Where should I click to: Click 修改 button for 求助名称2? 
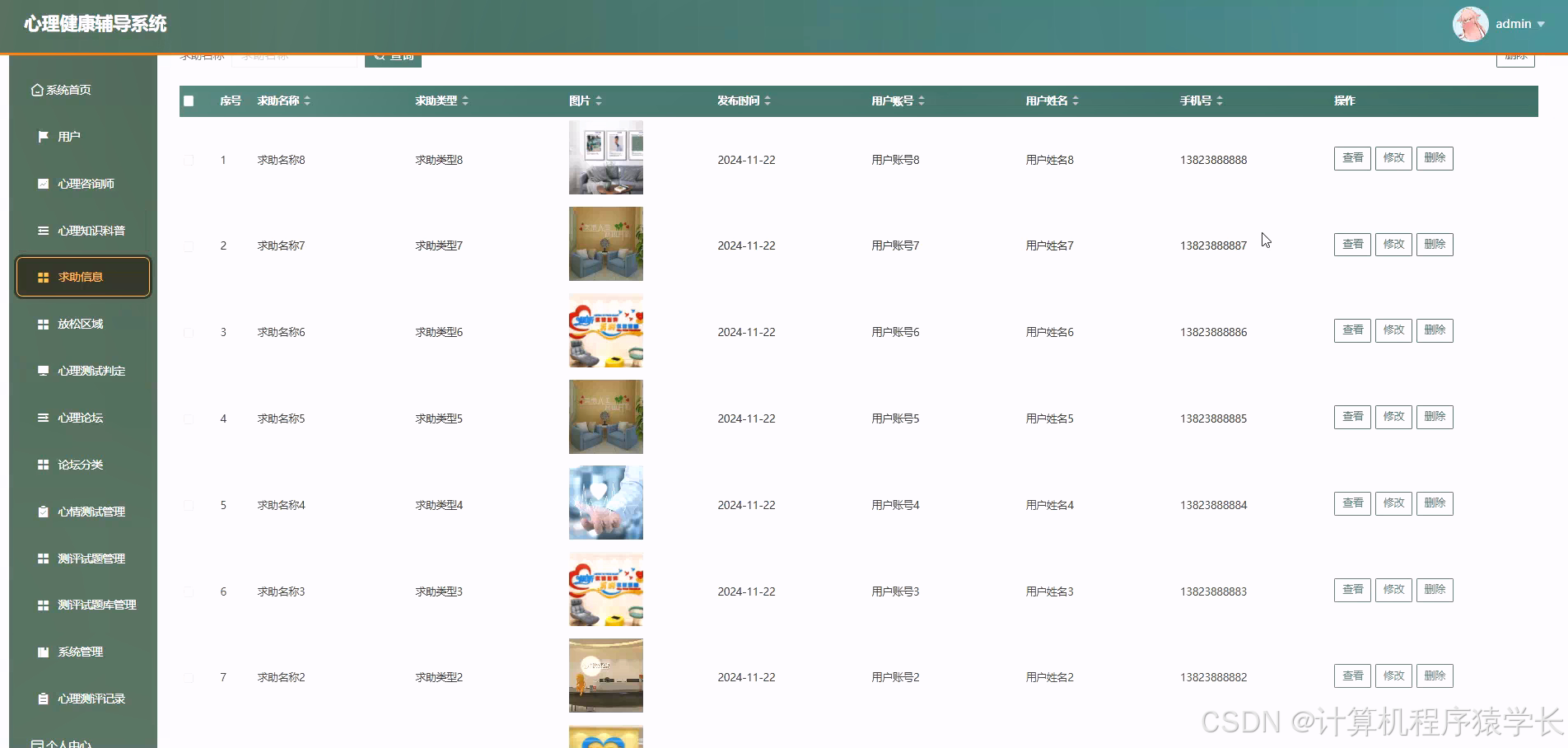coord(1393,676)
